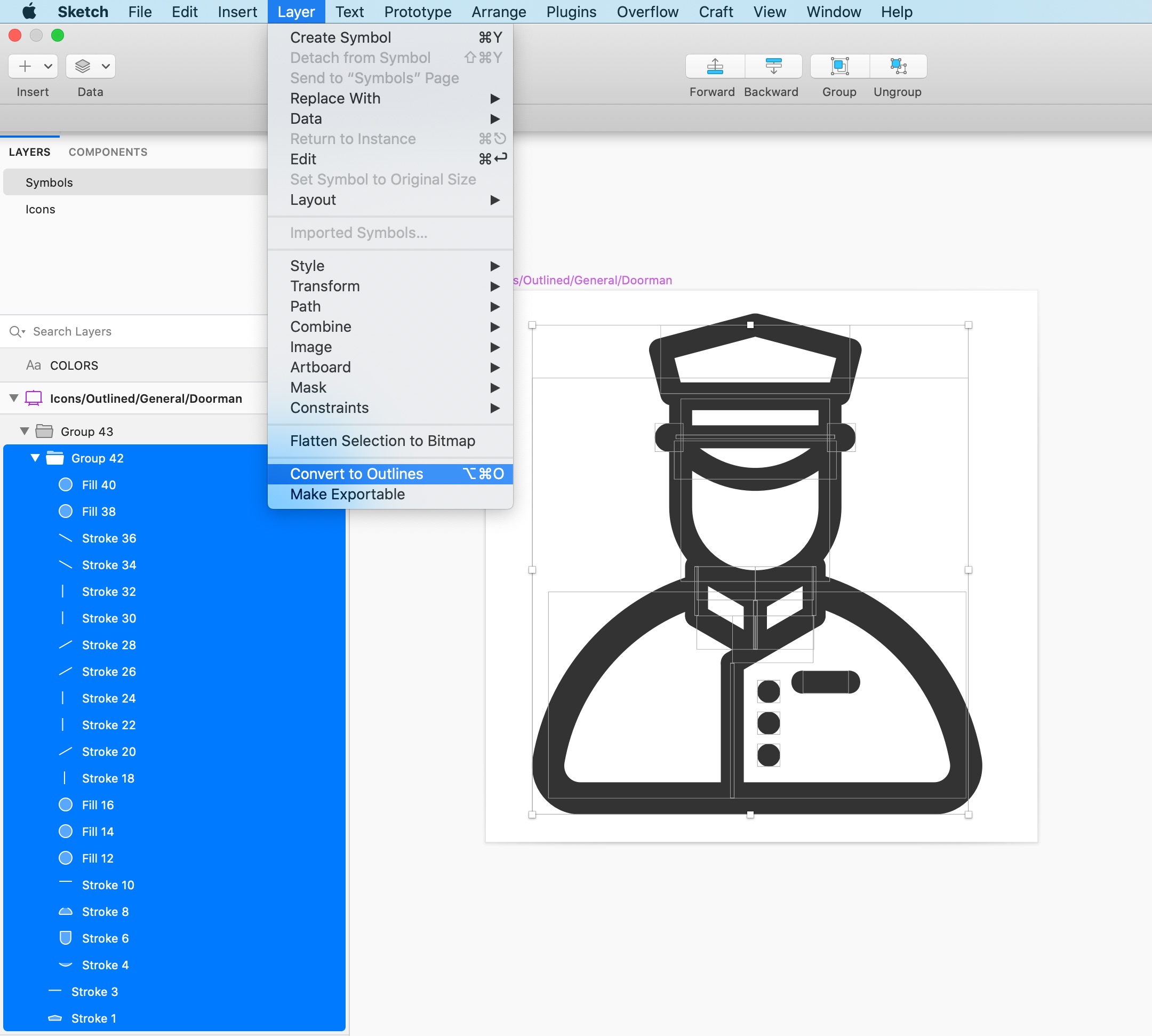
Task: Click the Group 42 folder icon
Action: pyautogui.click(x=54, y=458)
